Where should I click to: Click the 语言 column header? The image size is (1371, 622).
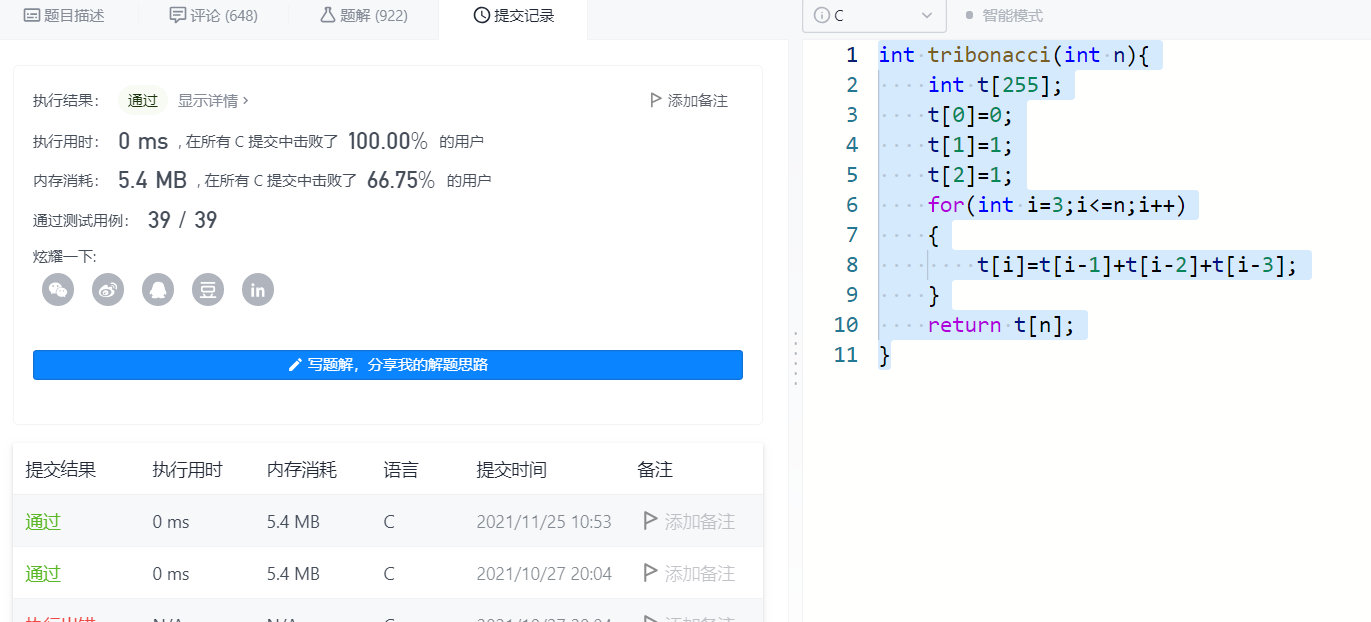click(400, 469)
